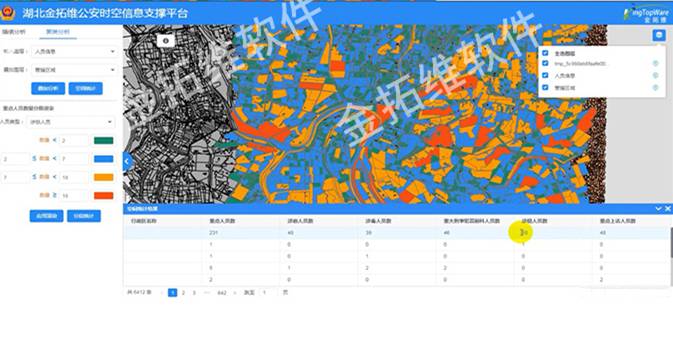673x362 pixels.
Task: Click the locate icon beside the tmp_ layer
Action: [x=655, y=64]
